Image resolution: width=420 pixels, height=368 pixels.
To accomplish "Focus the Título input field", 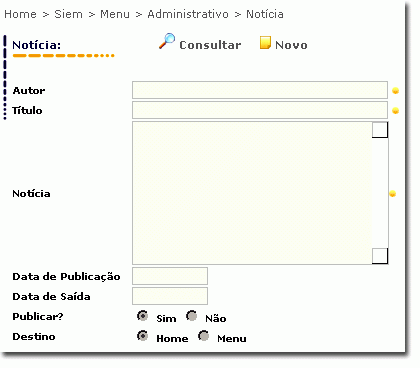I will tap(260, 110).
